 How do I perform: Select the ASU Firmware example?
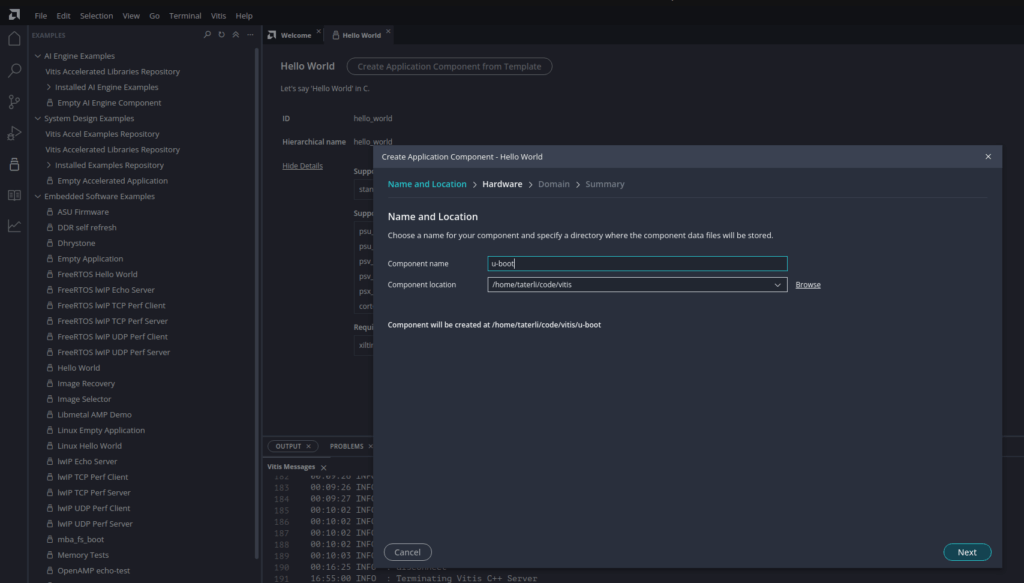(83, 212)
